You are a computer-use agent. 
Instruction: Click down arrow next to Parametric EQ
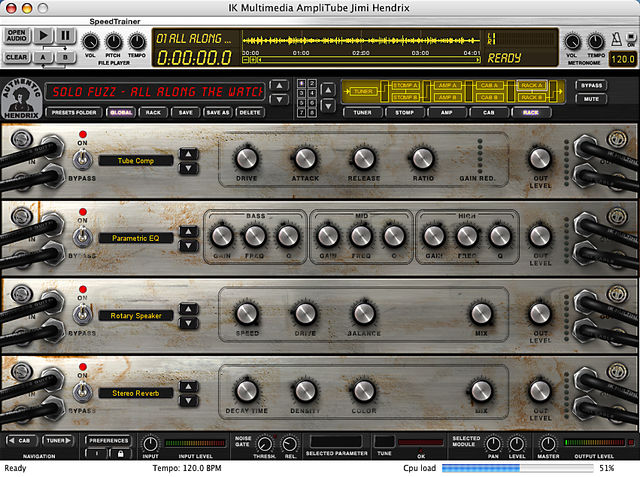coord(189,246)
